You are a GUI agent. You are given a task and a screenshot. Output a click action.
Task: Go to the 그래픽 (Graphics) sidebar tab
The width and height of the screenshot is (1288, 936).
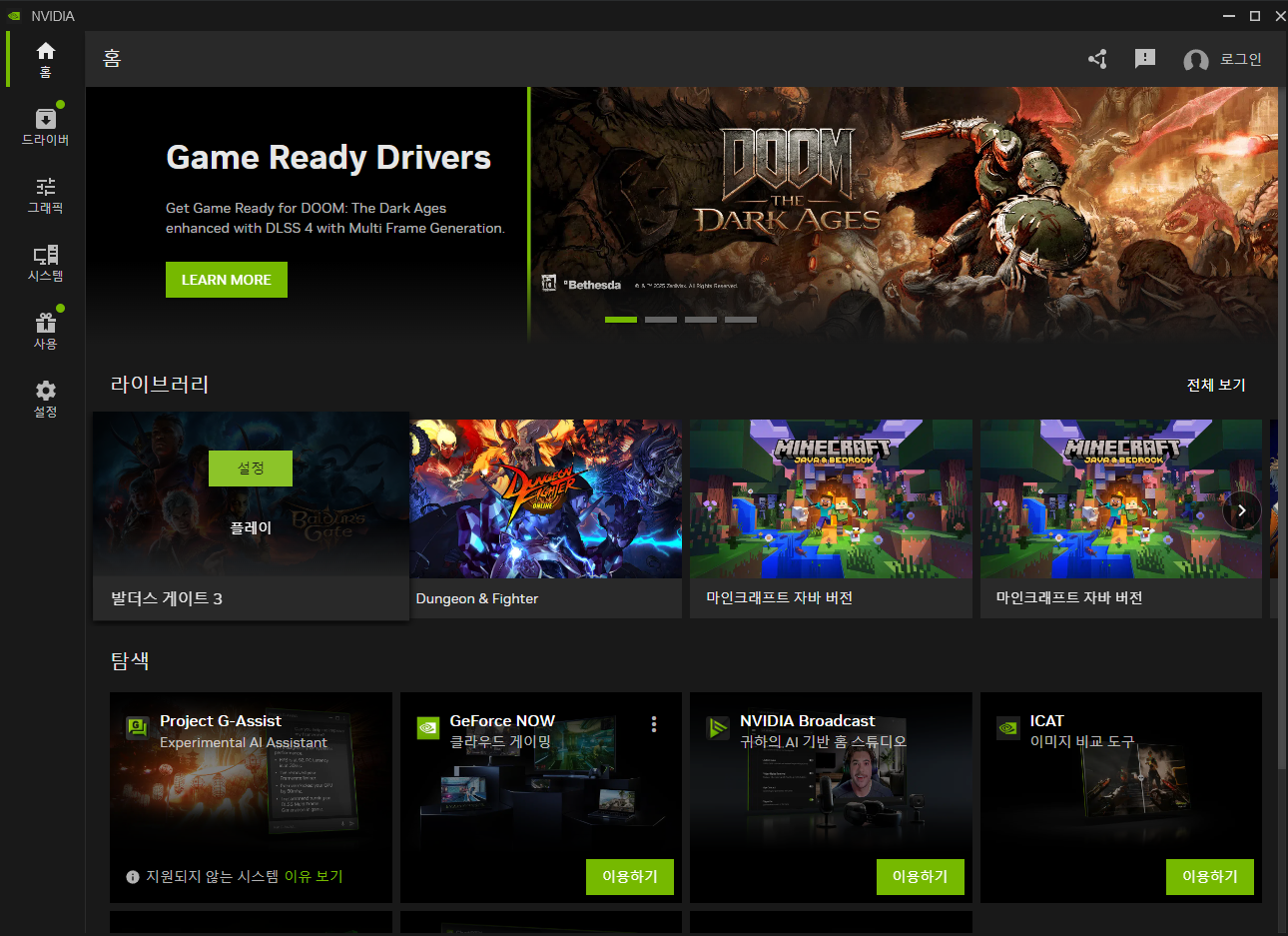(x=45, y=195)
